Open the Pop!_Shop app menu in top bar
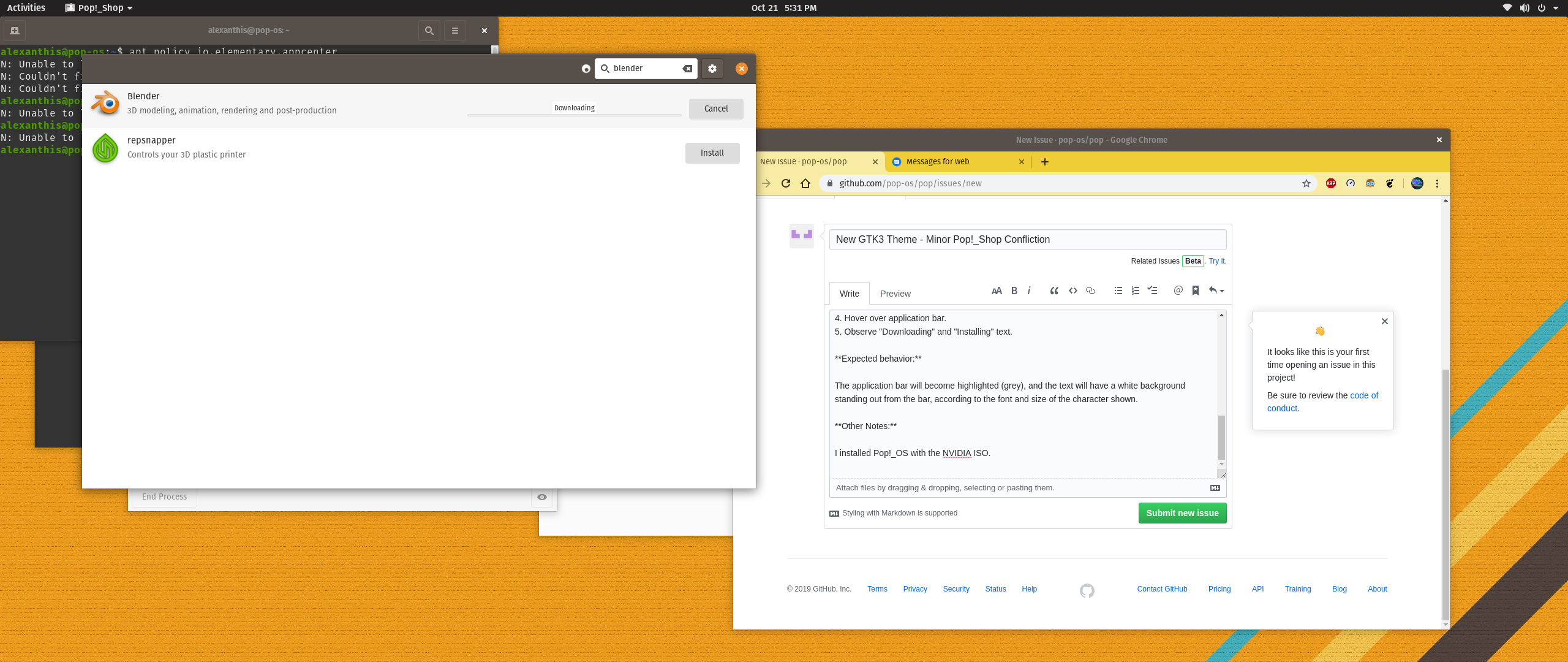Screen dimensions: 1568x662 coord(99,8)
